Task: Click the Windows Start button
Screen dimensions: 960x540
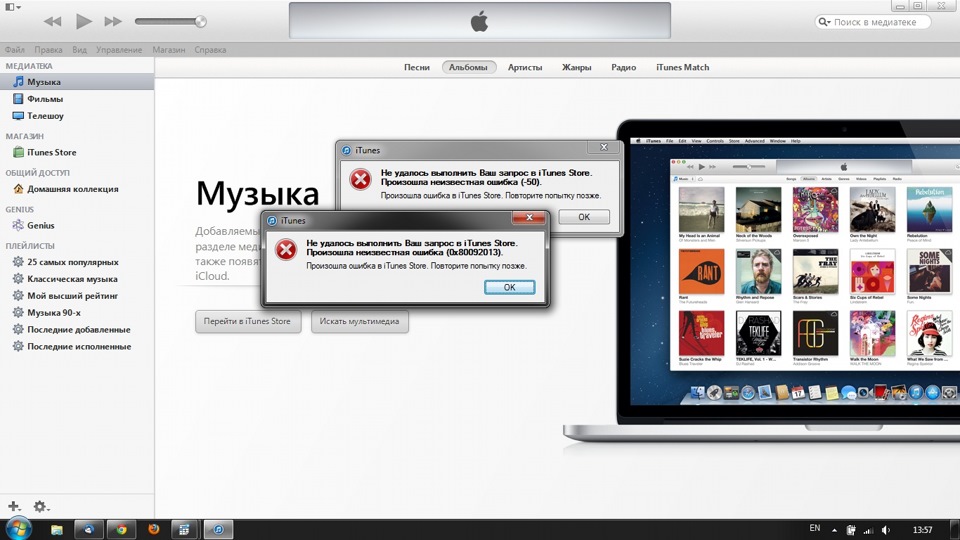Action: [18, 528]
